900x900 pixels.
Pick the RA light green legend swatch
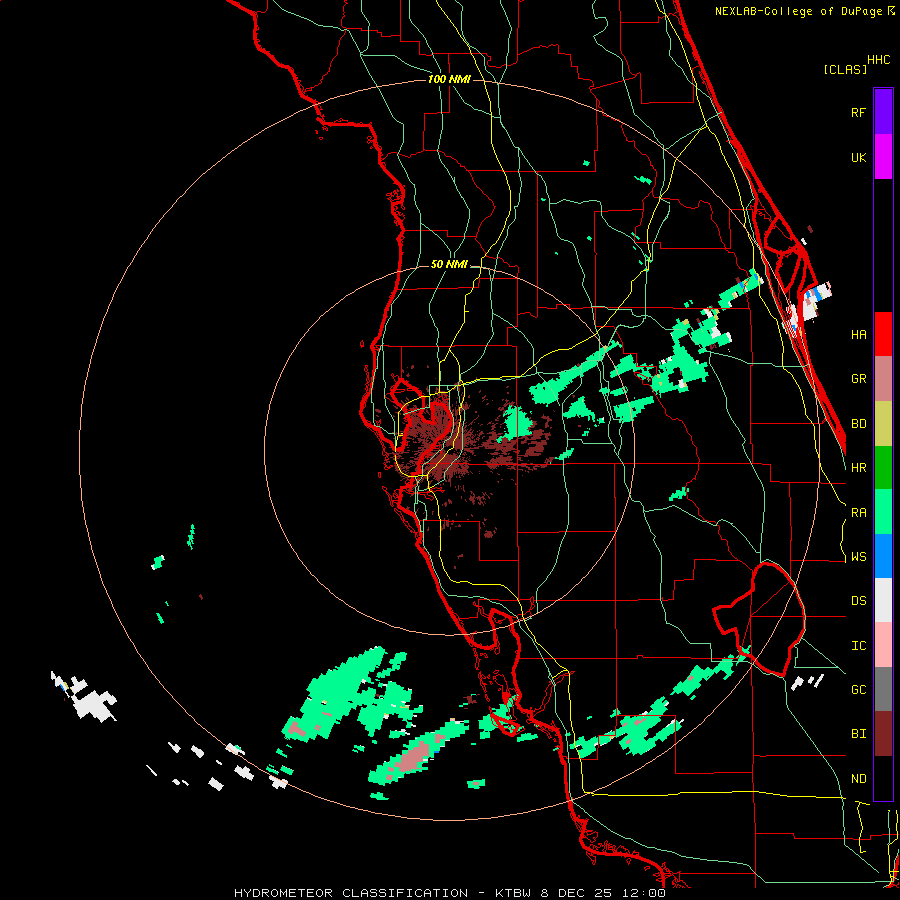click(x=883, y=512)
